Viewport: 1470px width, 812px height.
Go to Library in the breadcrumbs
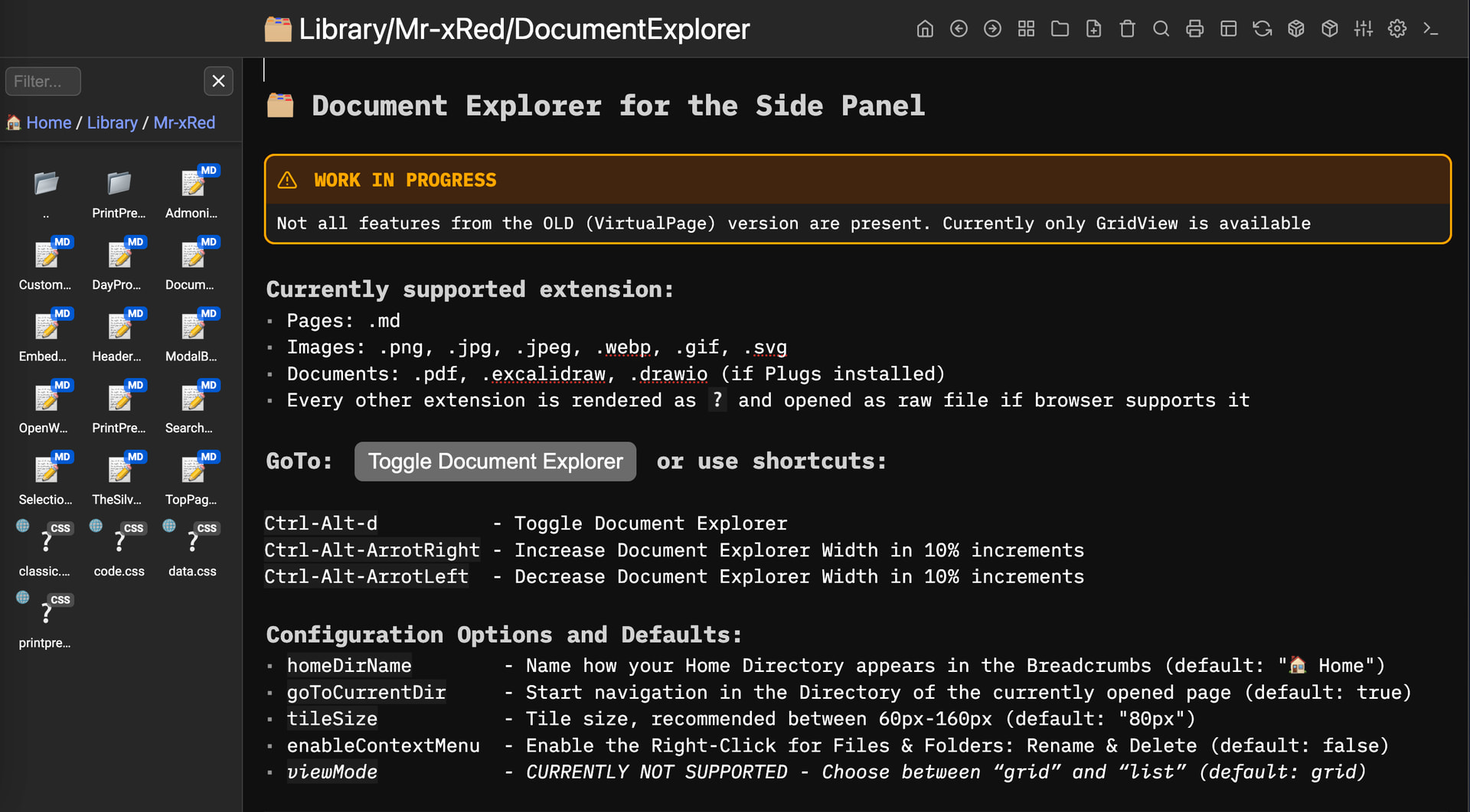(x=112, y=122)
